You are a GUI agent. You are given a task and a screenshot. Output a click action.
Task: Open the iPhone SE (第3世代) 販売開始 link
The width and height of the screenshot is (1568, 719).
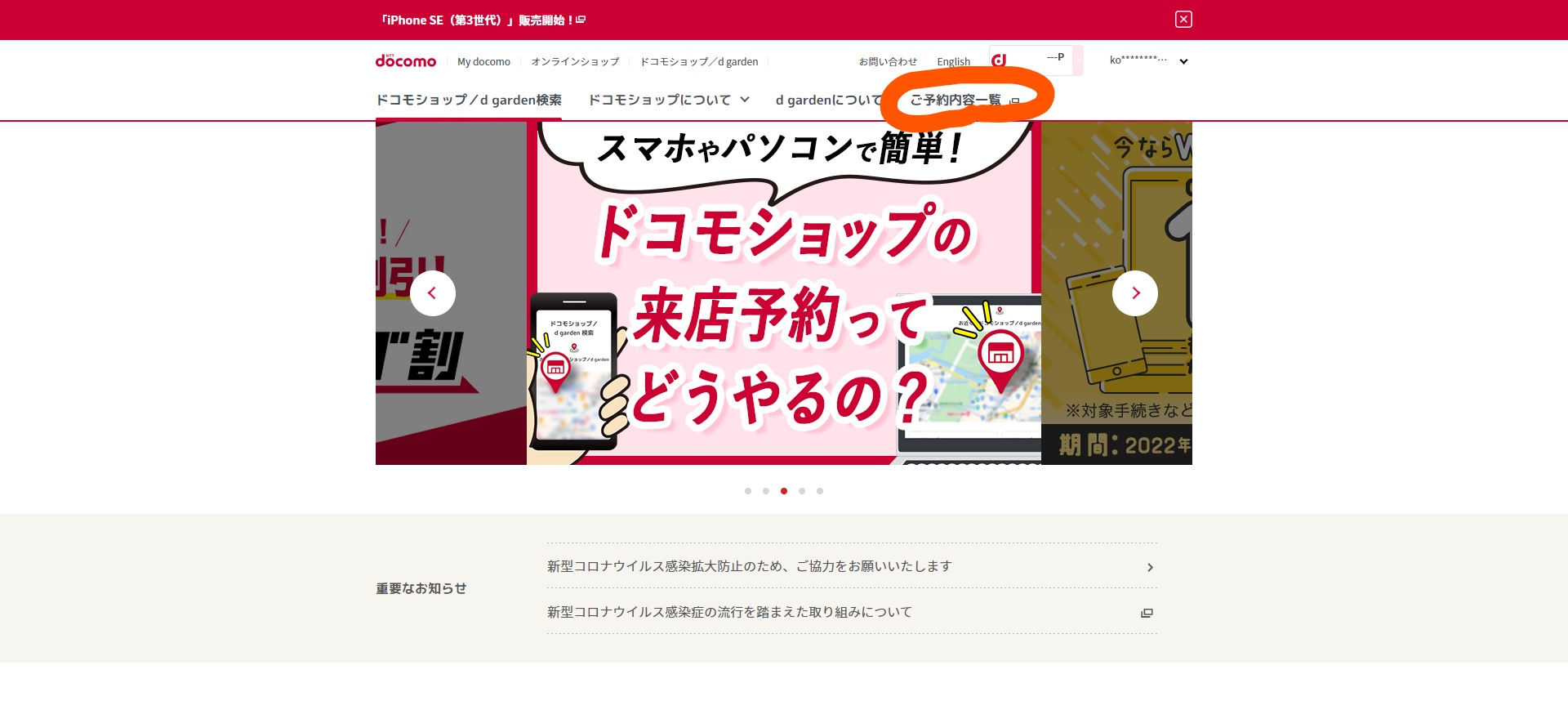483,20
